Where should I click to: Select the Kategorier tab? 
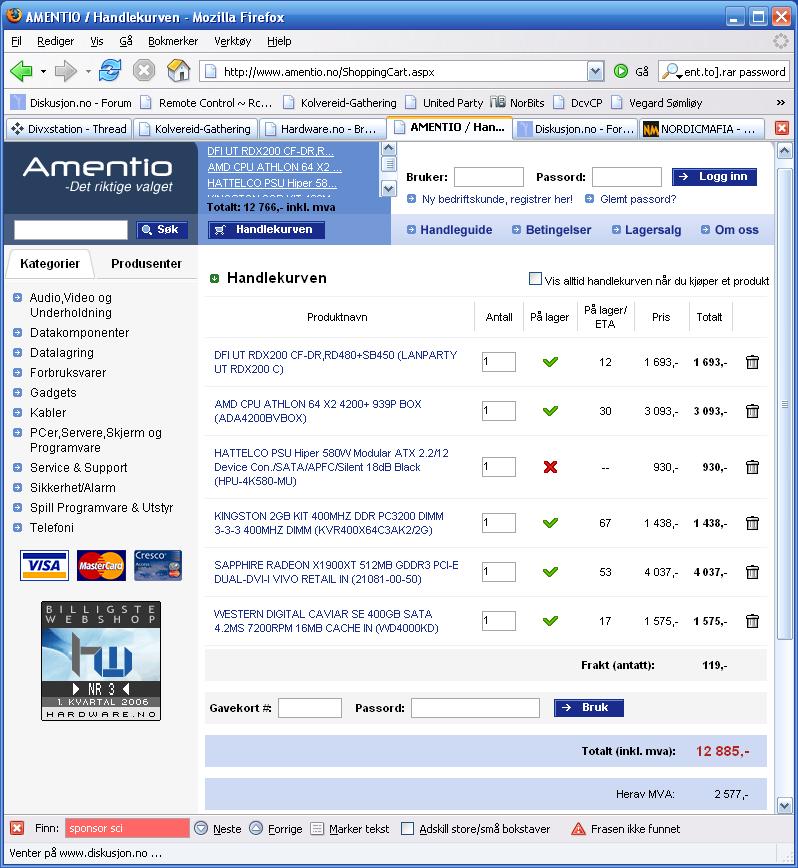click(50, 264)
